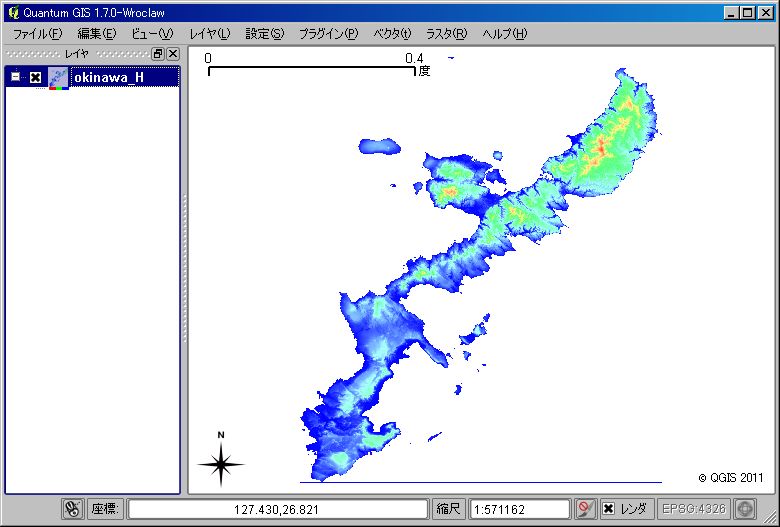Open the ビュー(V) menu
The width and height of the screenshot is (780, 527).
(152, 34)
